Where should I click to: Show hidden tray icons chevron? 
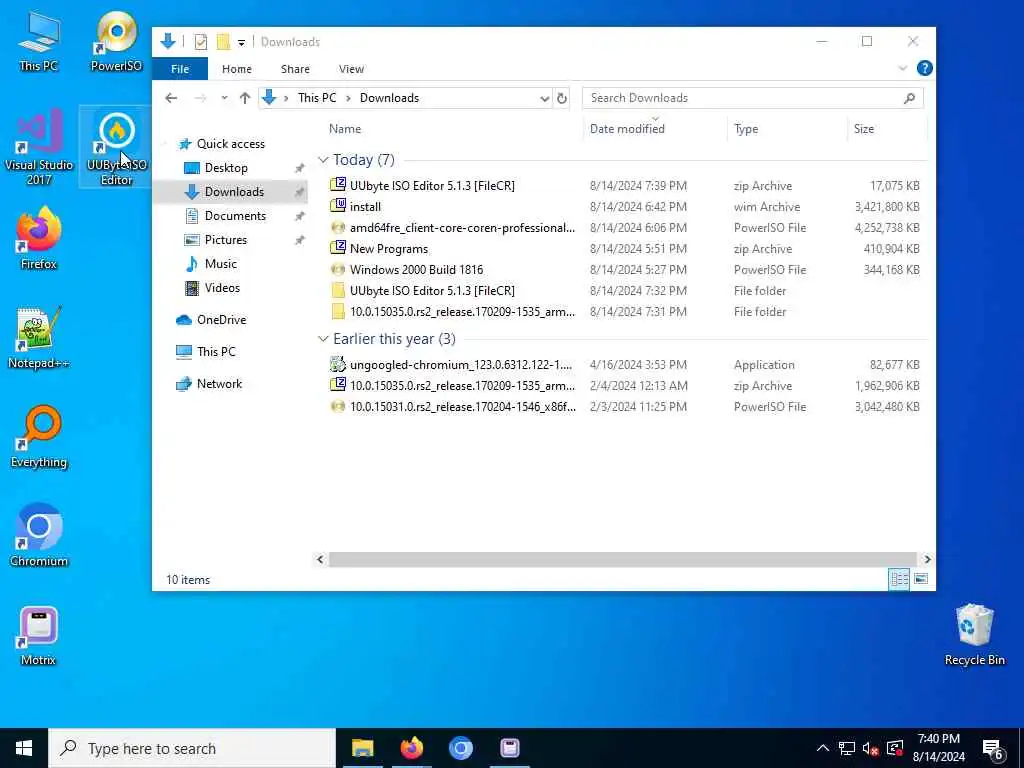[x=823, y=748]
